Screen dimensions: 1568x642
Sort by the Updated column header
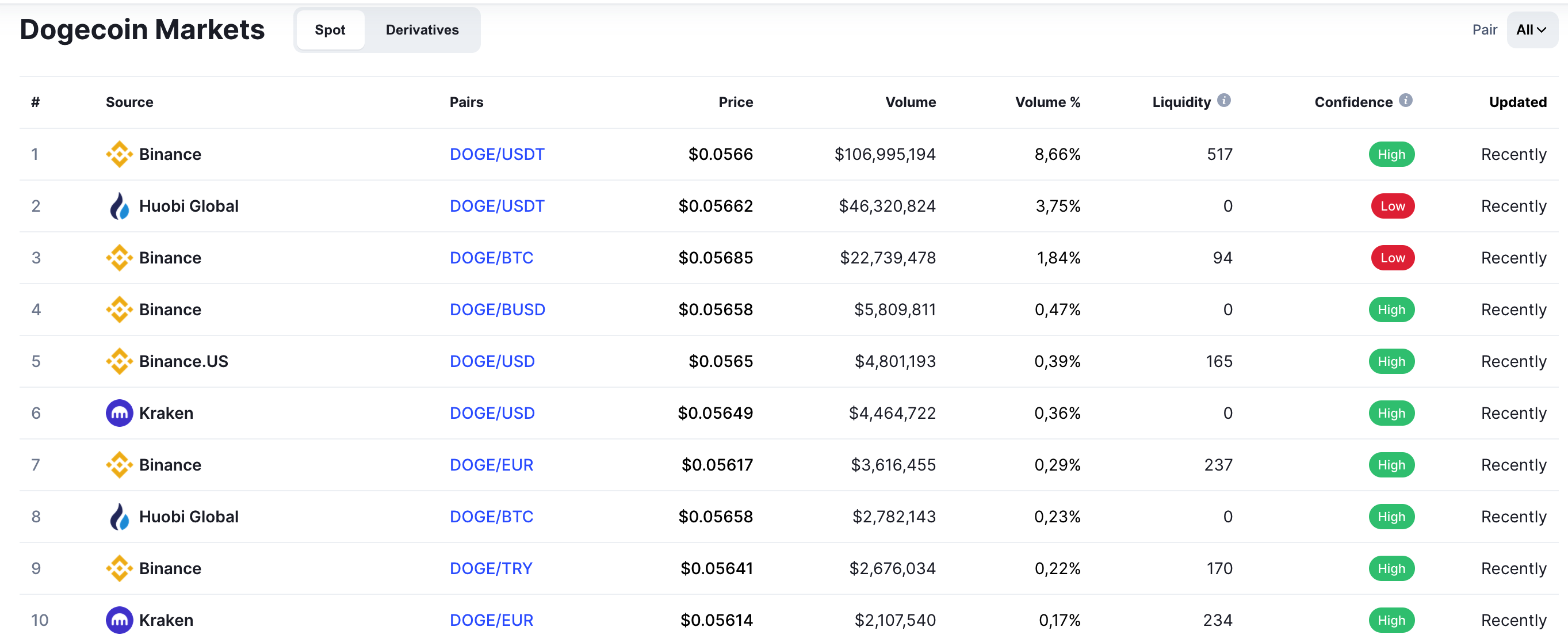(x=1517, y=102)
